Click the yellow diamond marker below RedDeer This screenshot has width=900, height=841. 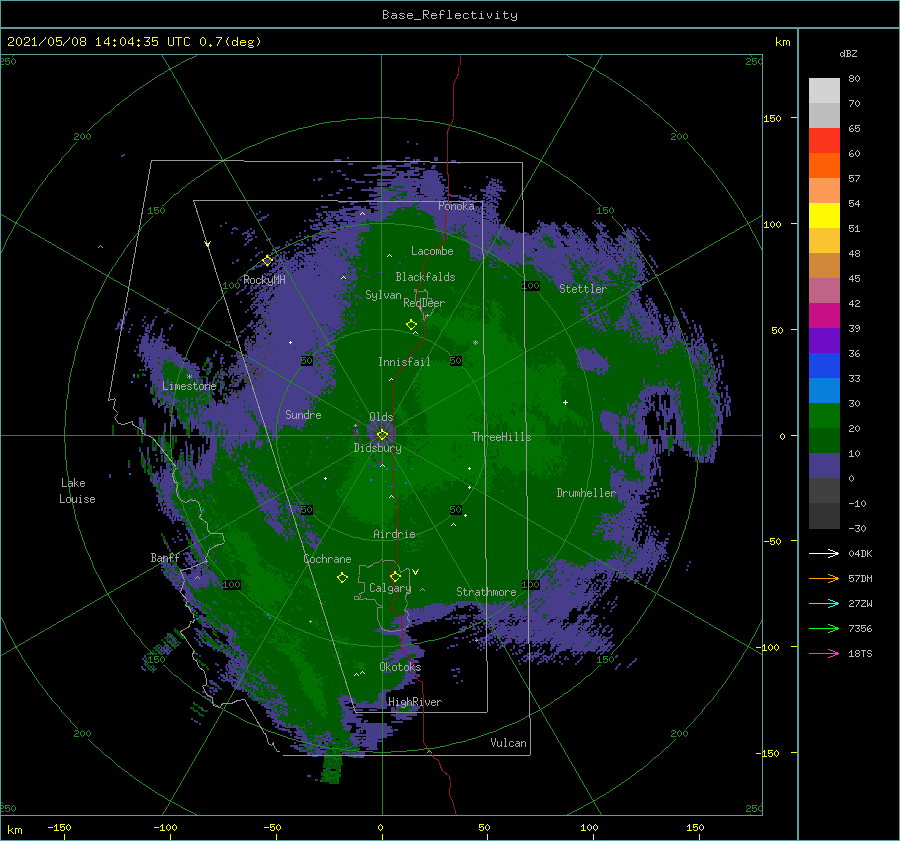pos(411,324)
